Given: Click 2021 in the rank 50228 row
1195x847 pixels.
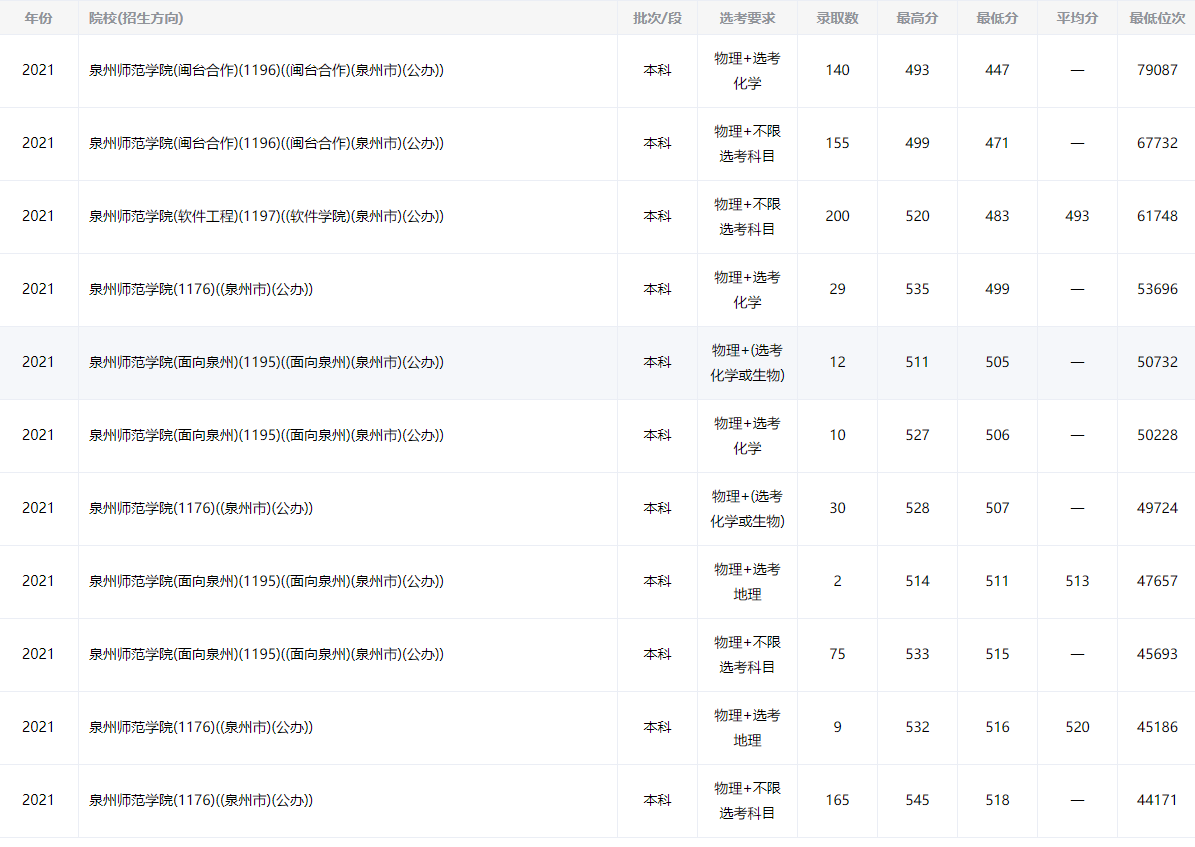Looking at the screenshot, I should click(38, 435).
